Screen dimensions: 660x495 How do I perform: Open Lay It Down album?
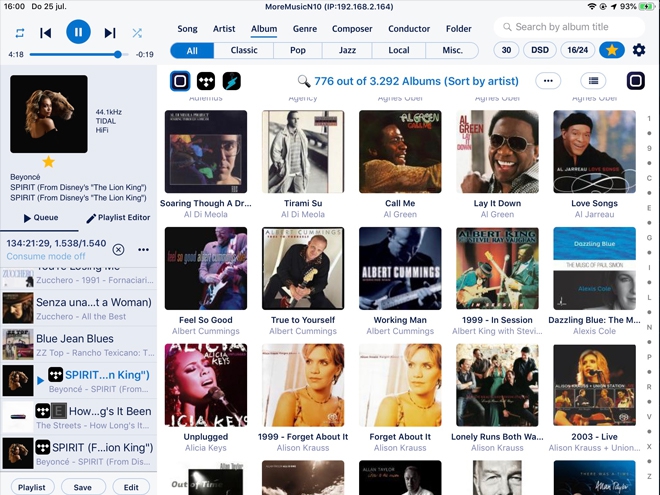[498, 152]
